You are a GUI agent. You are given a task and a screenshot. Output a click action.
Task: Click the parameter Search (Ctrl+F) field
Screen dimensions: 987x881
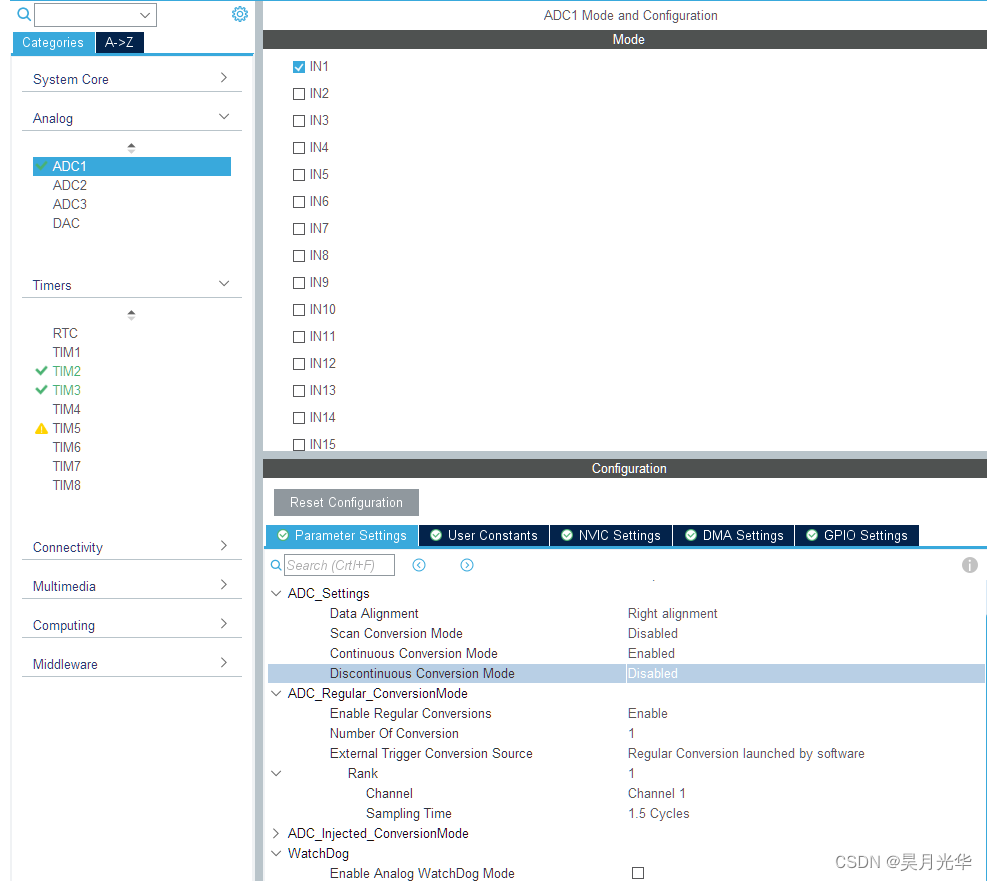point(339,565)
